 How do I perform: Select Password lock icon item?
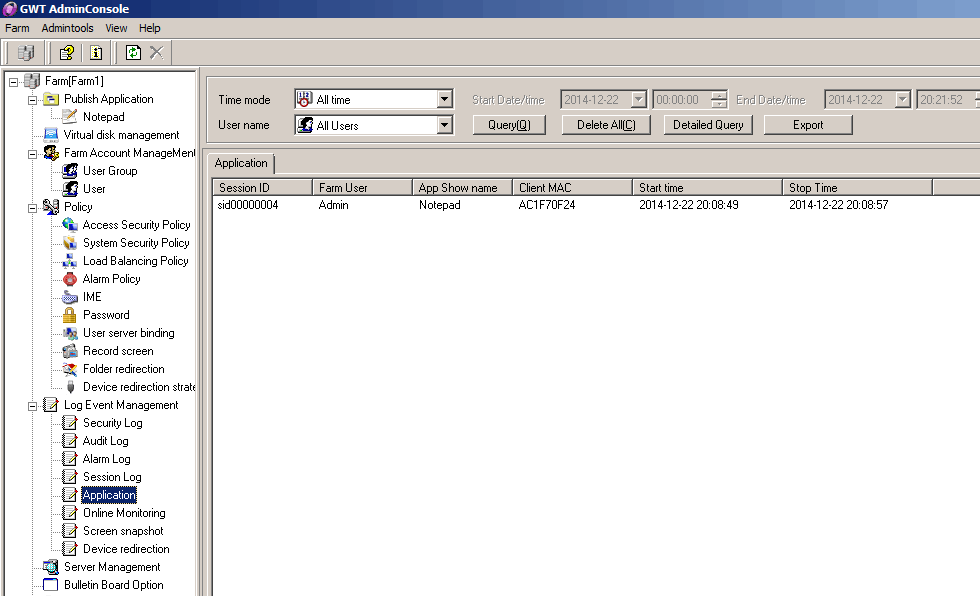[105, 315]
